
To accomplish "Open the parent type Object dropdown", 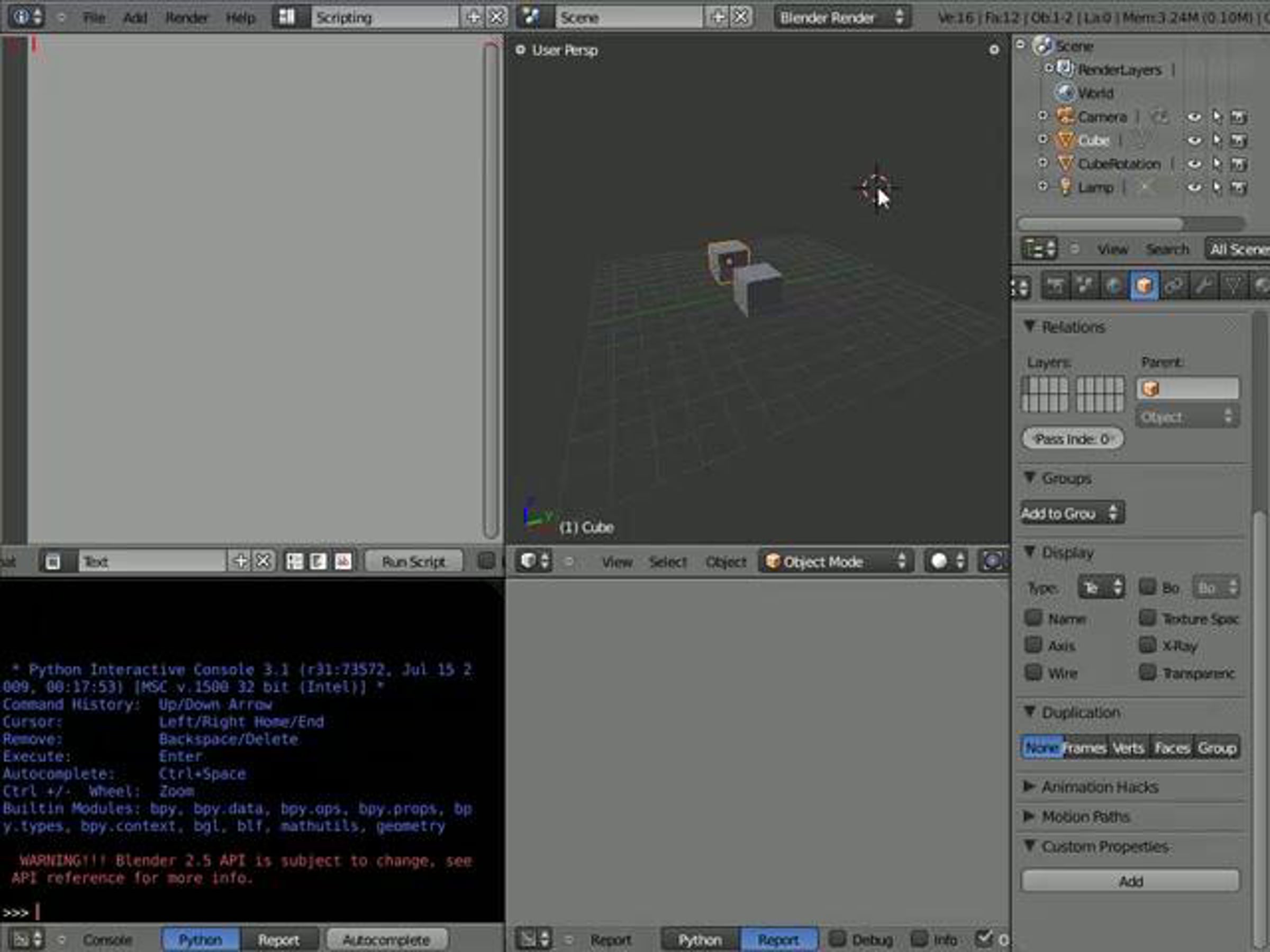I will (x=1187, y=417).
